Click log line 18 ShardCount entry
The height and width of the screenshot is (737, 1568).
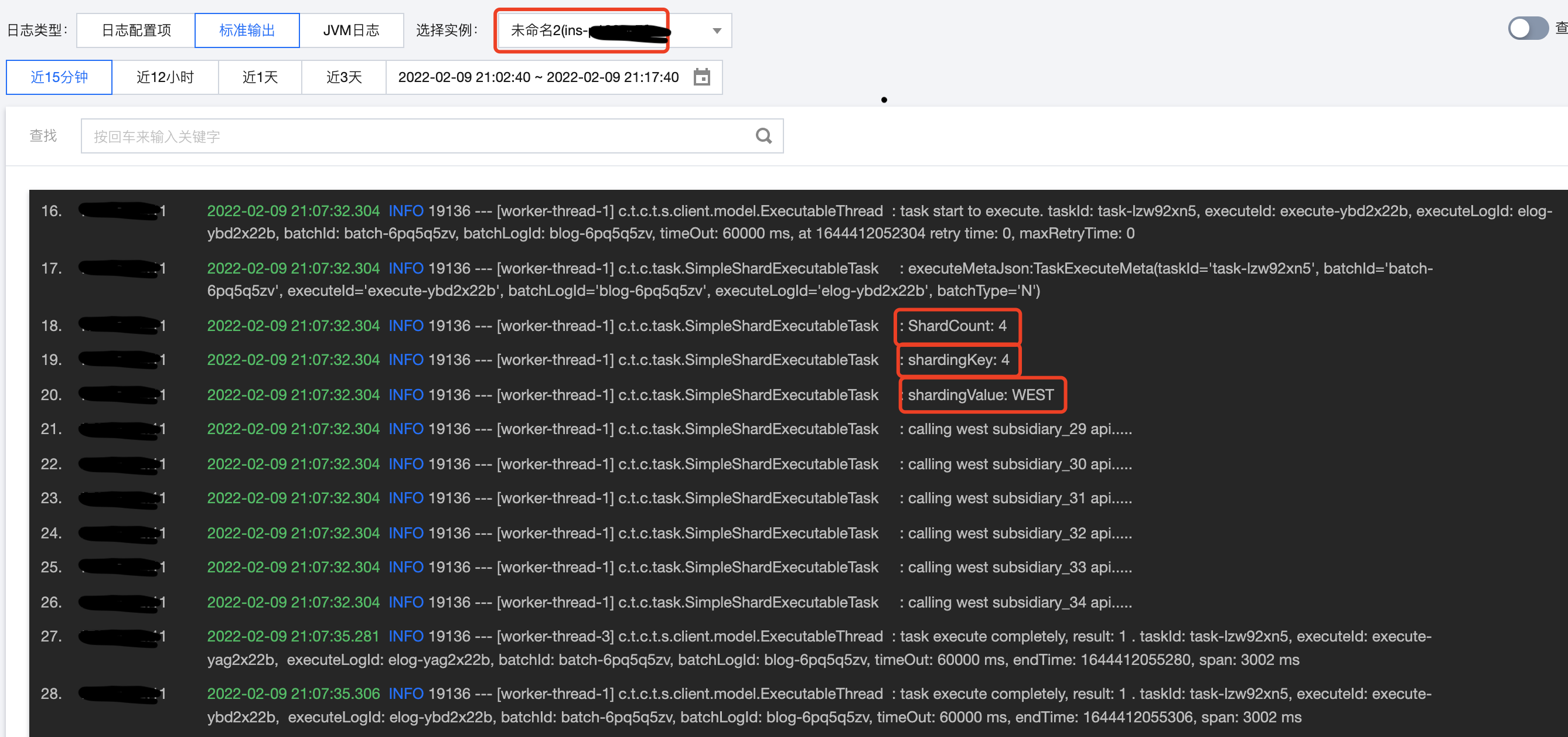pos(956,326)
